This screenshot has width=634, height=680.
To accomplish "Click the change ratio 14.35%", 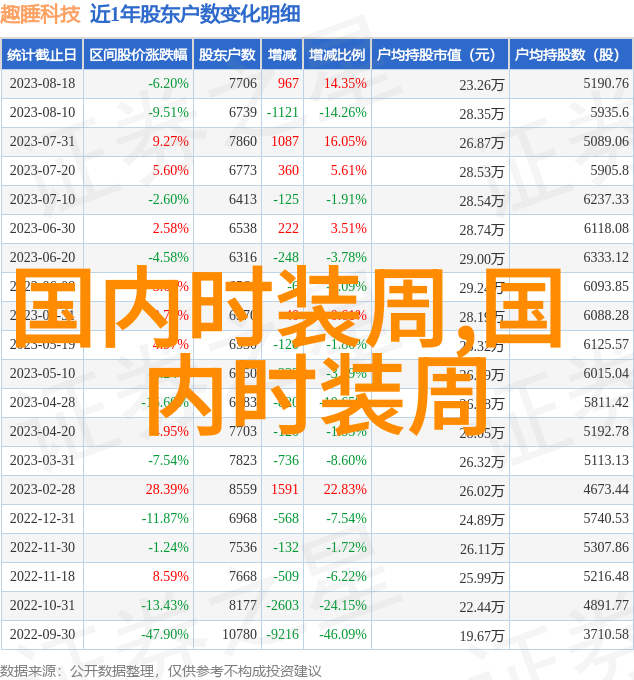I will tap(345, 83).
